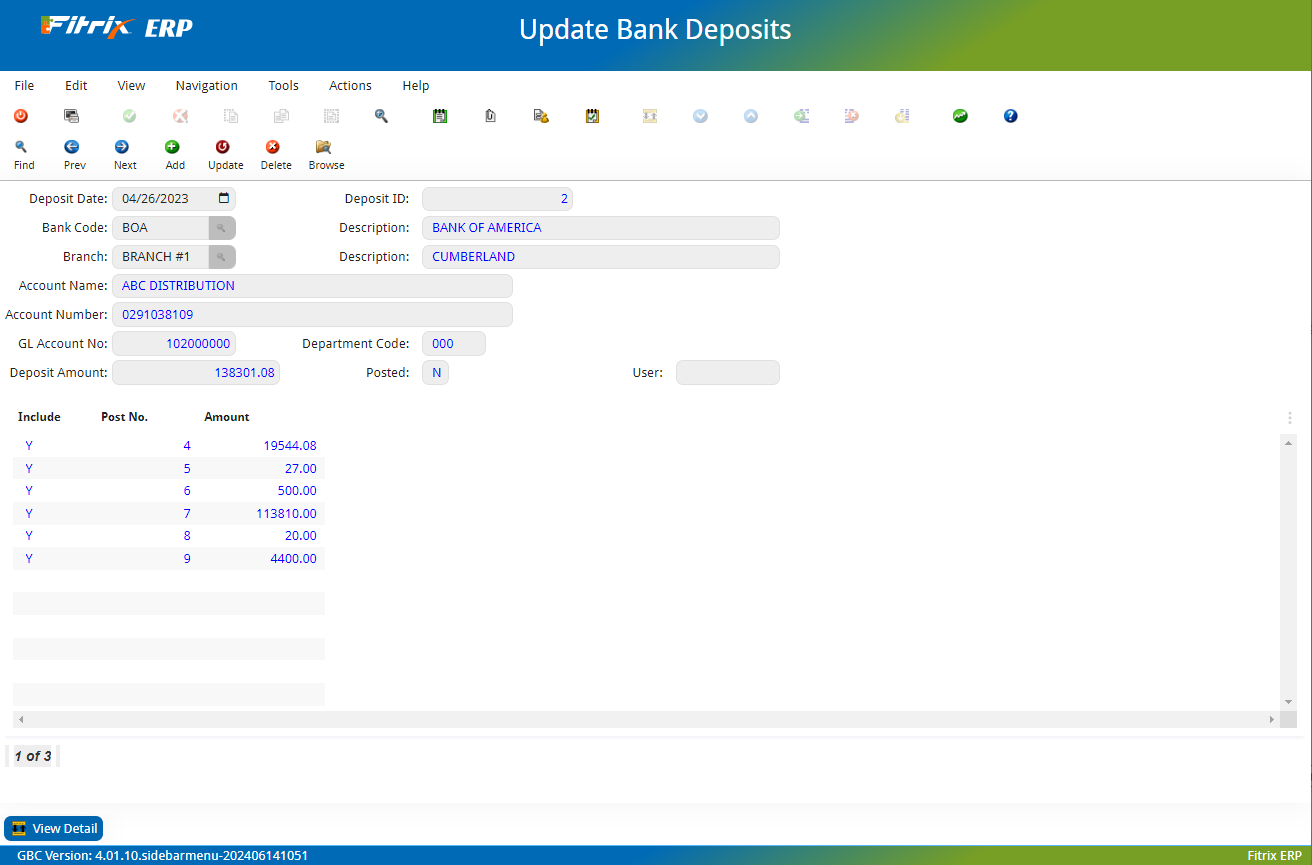Viewport: 1312px width, 865px height.
Task: Delete the current deposit record
Action: pyautogui.click(x=275, y=153)
